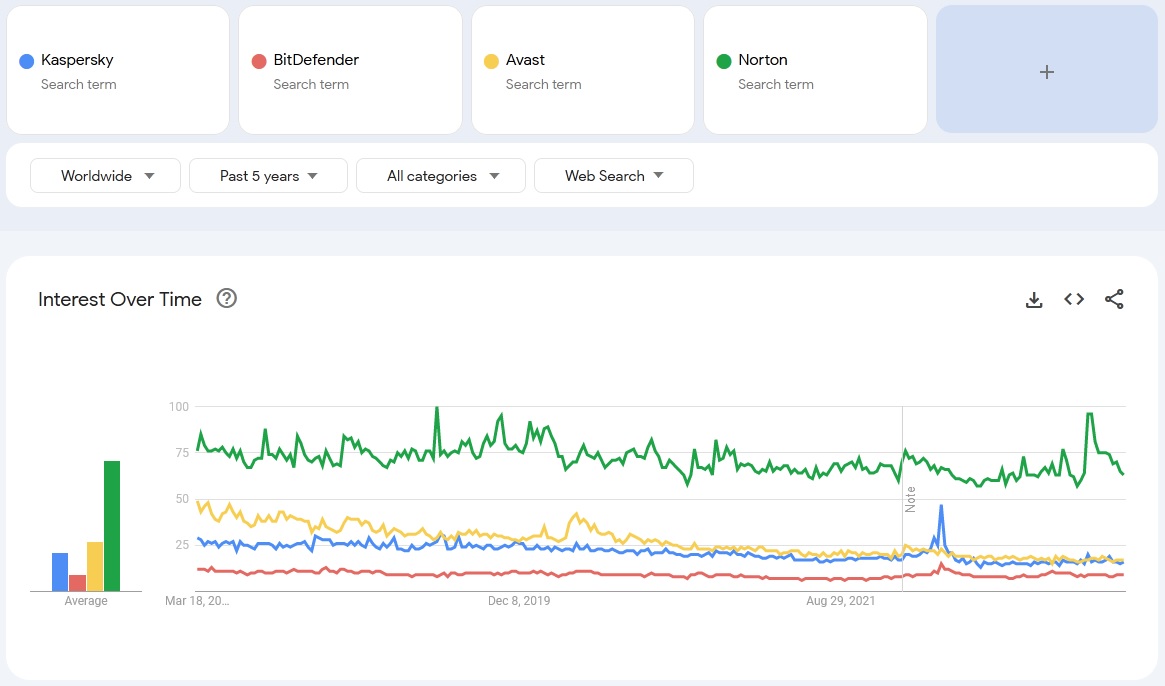The width and height of the screenshot is (1165, 686).
Task: Select the Avast search term card
Action: (582, 70)
